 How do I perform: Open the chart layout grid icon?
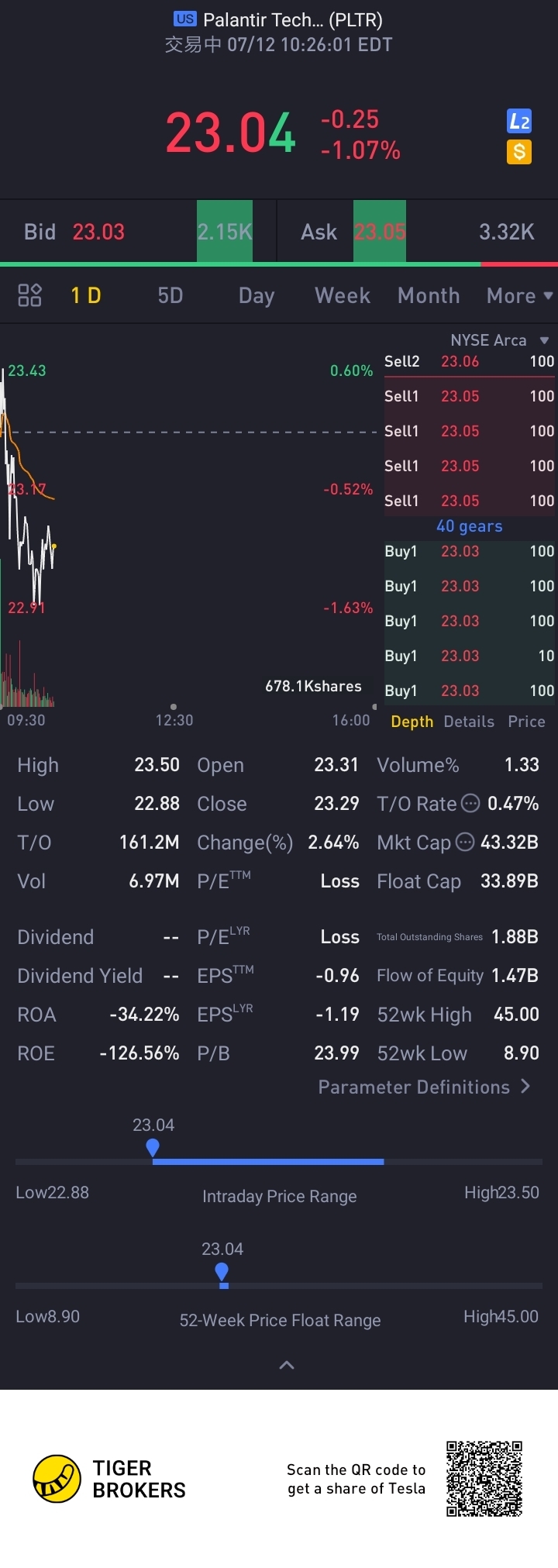click(29, 295)
